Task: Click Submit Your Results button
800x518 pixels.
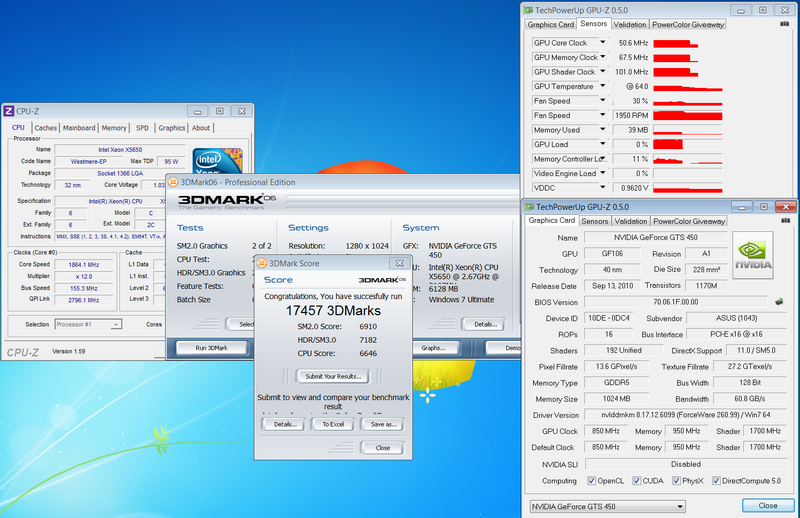Action: pos(333,376)
